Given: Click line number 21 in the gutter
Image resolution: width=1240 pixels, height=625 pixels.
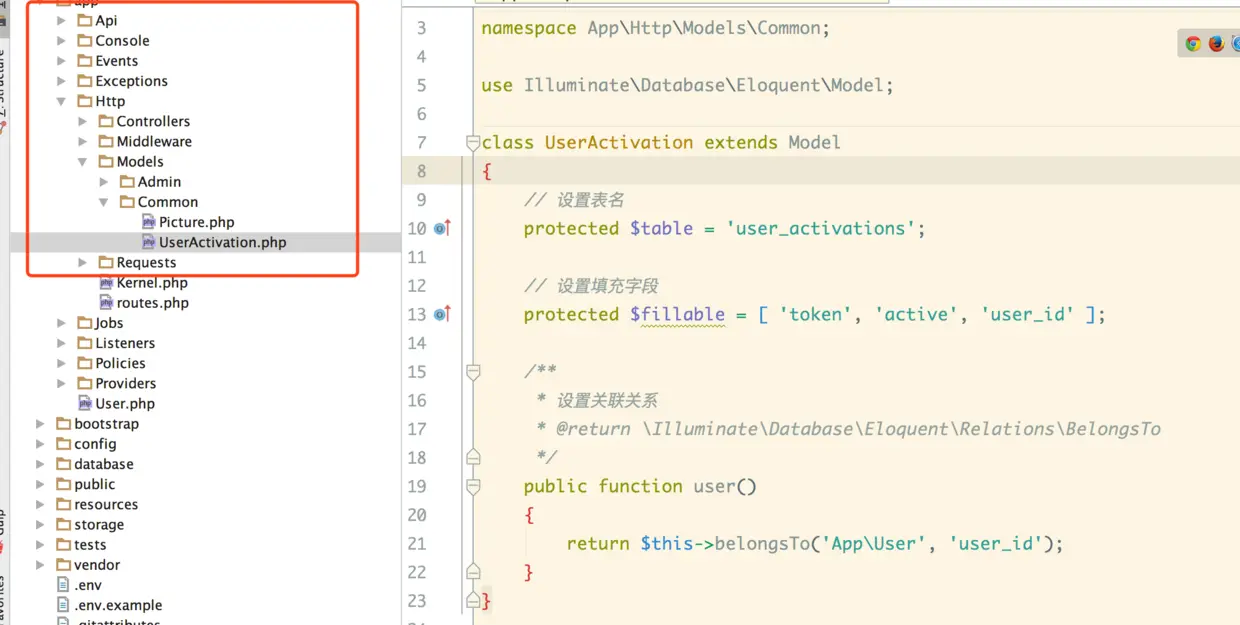Looking at the screenshot, I should [x=417, y=543].
